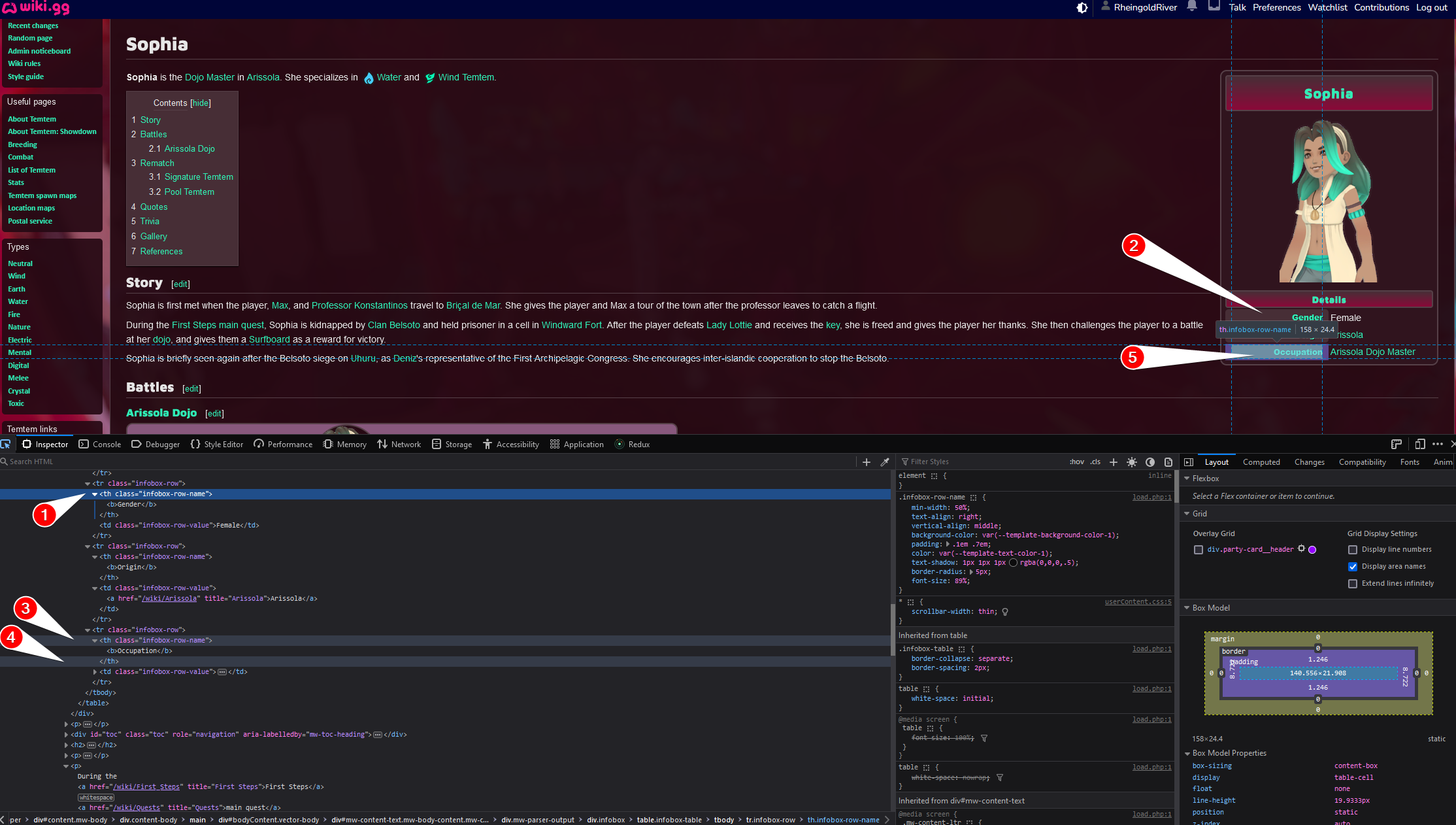This screenshot has width=1456, height=825.
Task: Enable Extend lines infinitely checkbox
Action: (x=1353, y=584)
